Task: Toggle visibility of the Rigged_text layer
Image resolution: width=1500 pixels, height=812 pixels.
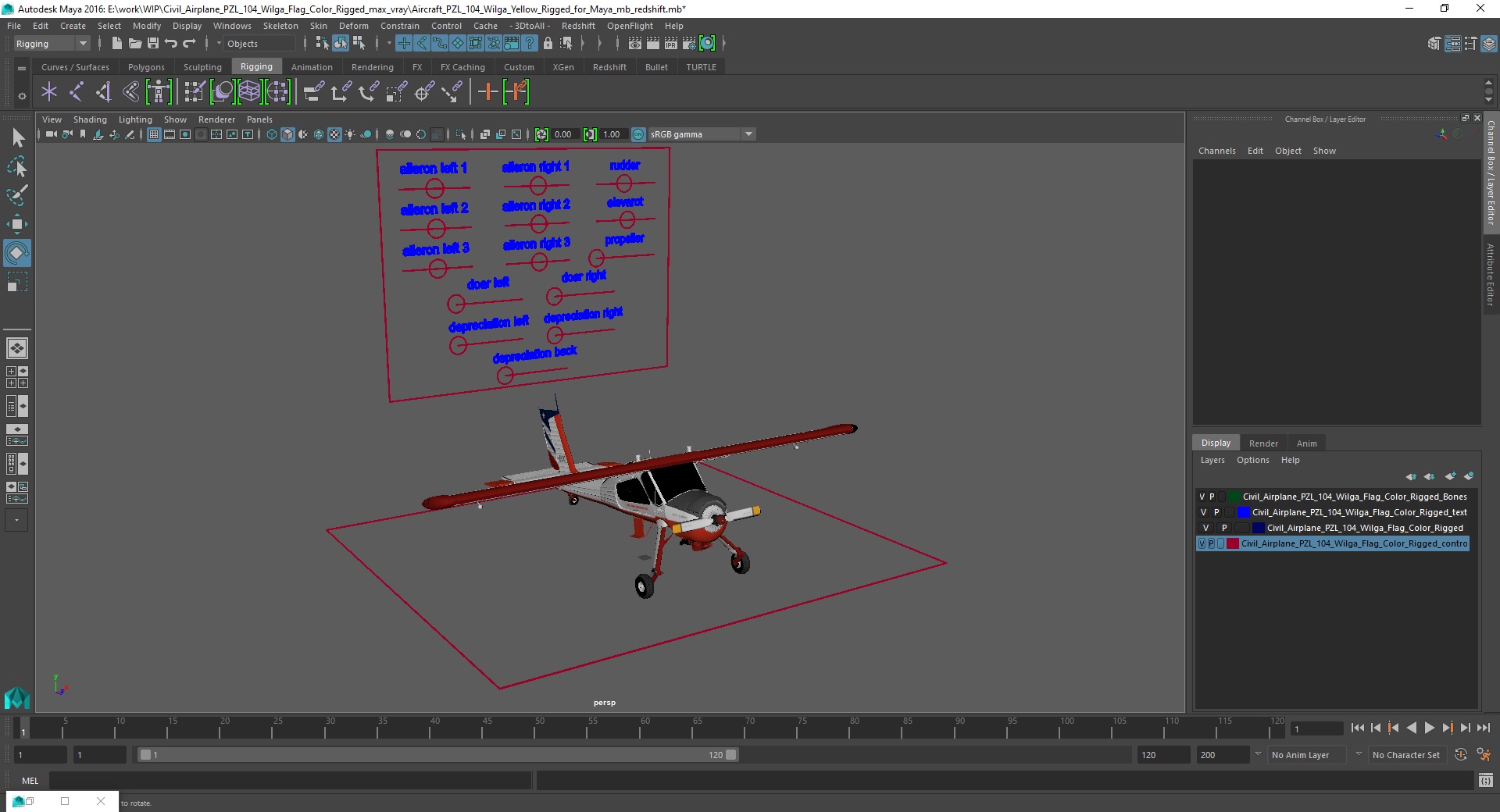Action: pyautogui.click(x=1204, y=512)
